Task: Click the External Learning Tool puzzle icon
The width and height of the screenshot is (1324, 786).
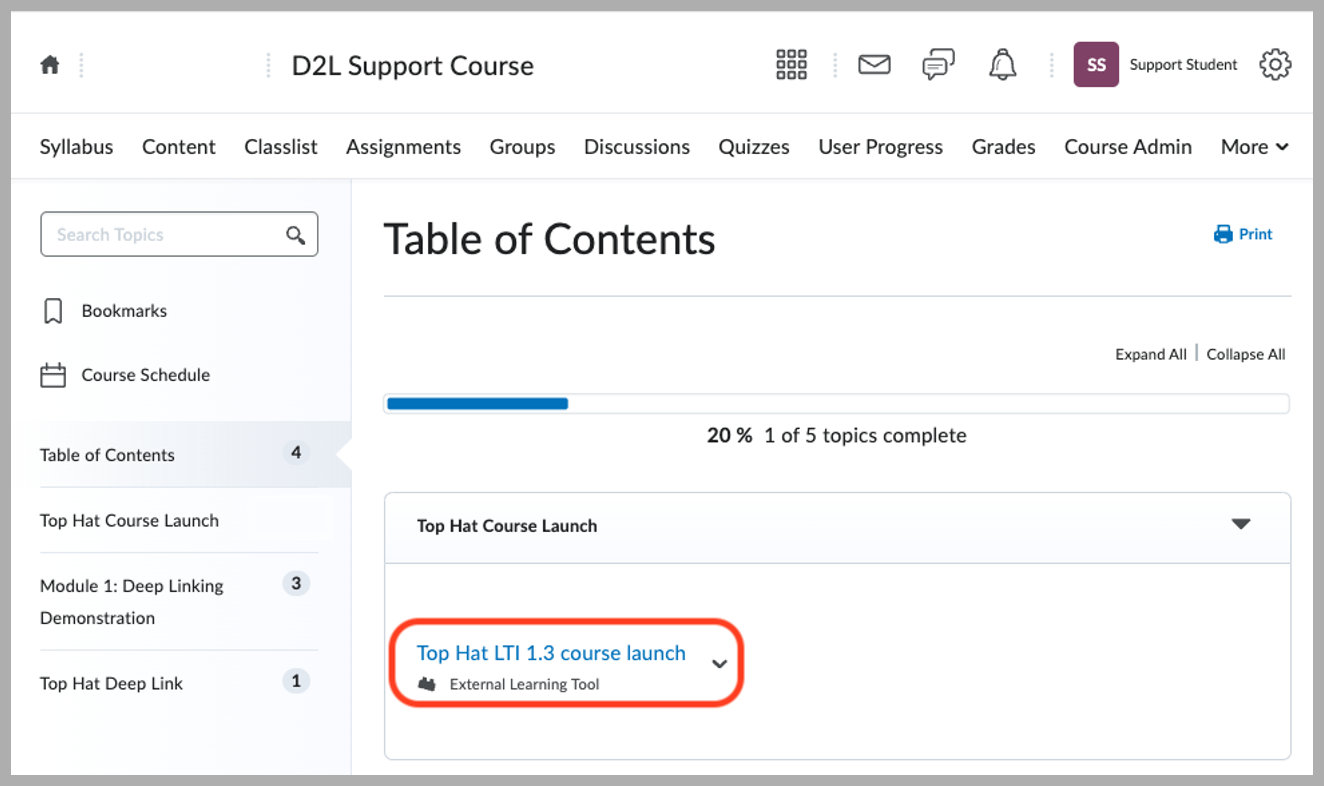Action: tap(428, 685)
